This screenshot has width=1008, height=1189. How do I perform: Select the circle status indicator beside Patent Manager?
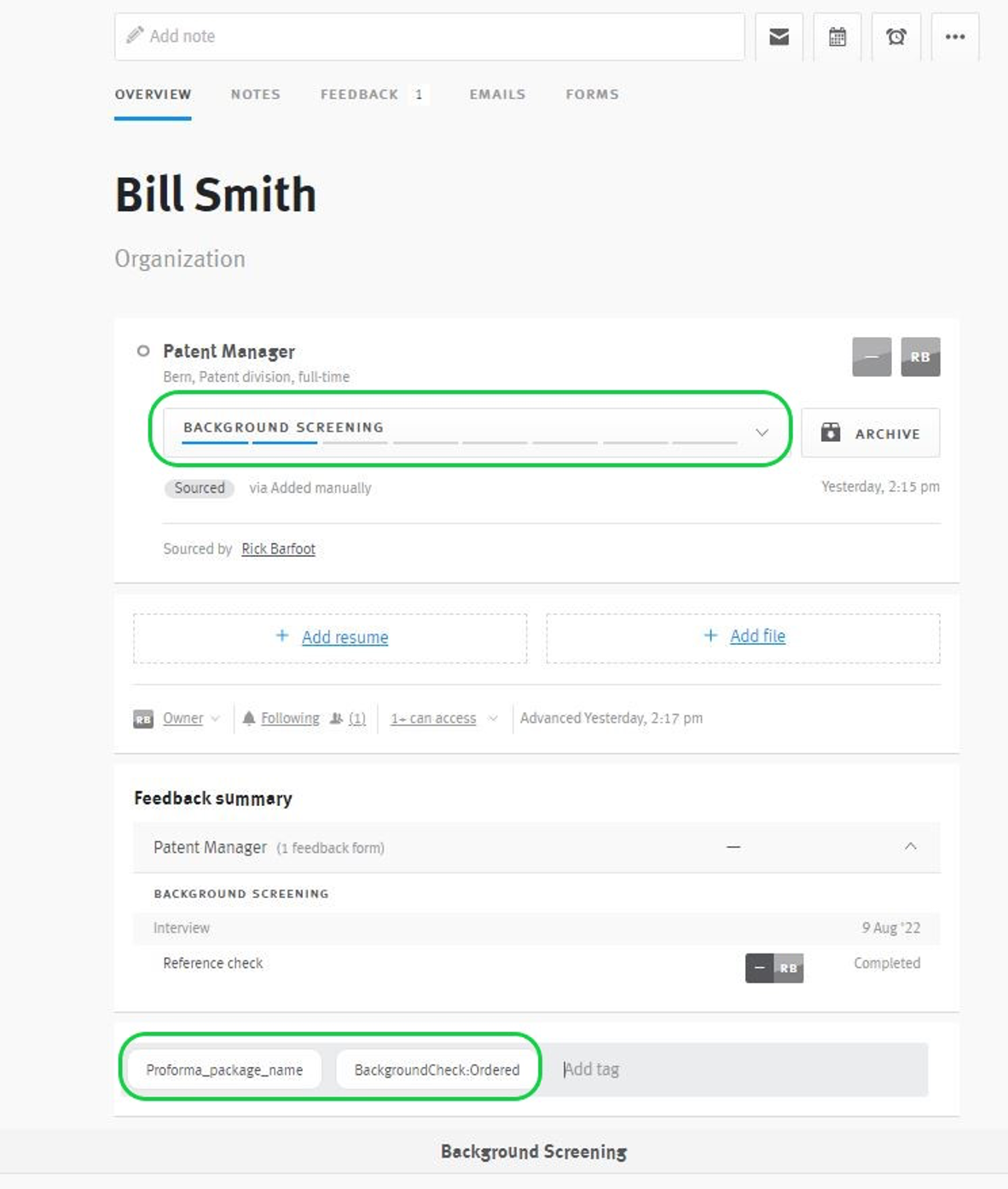142,350
